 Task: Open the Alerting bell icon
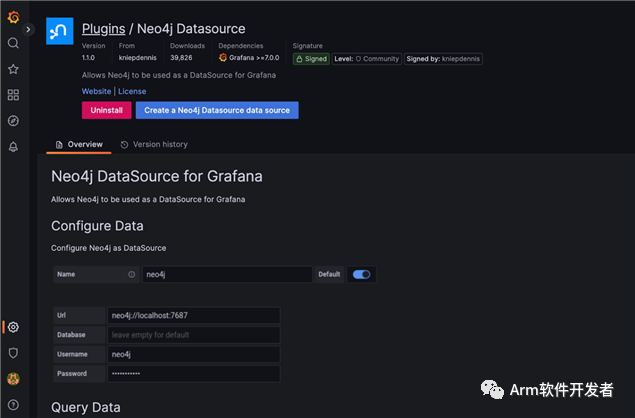tap(13, 147)
